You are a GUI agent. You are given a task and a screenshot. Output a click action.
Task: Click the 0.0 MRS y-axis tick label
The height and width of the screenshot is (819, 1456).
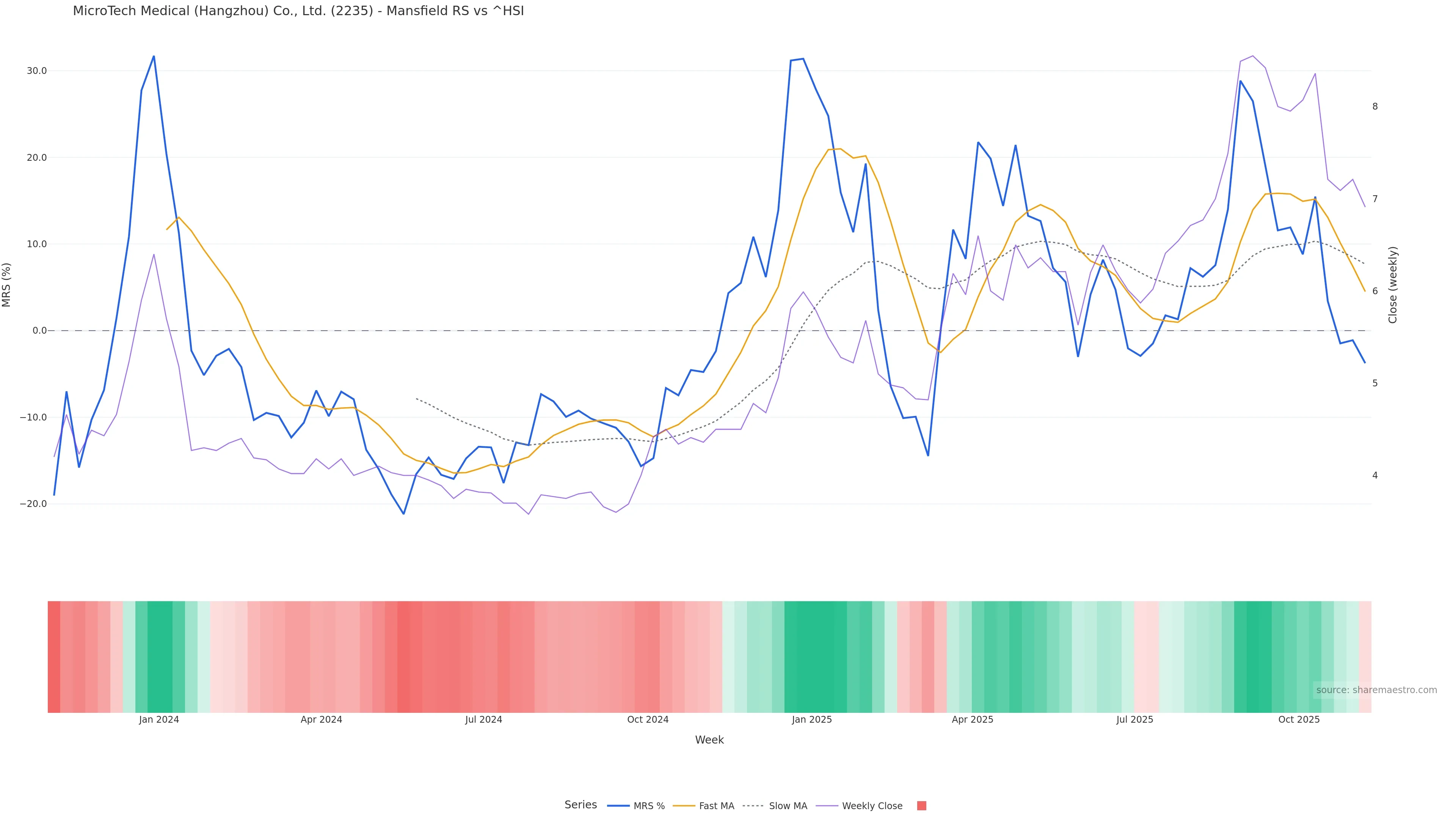pyautogui.click(x=39, y=331)
